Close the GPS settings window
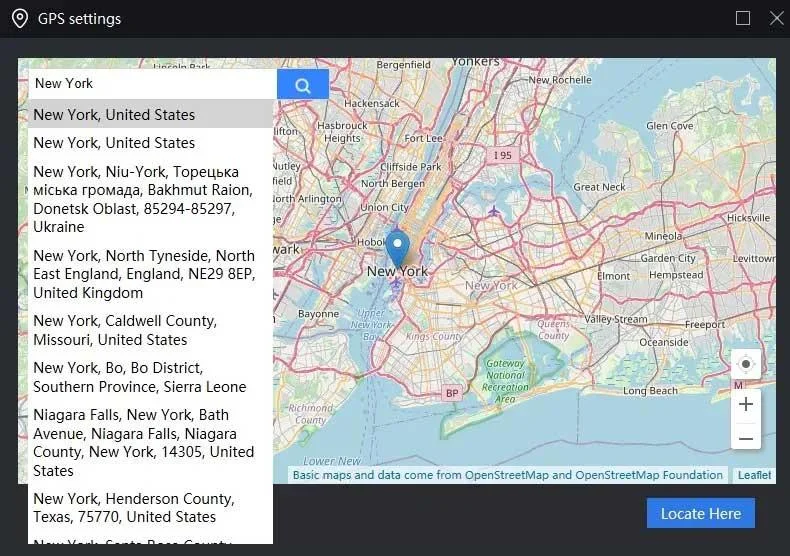 pos(776,18)
